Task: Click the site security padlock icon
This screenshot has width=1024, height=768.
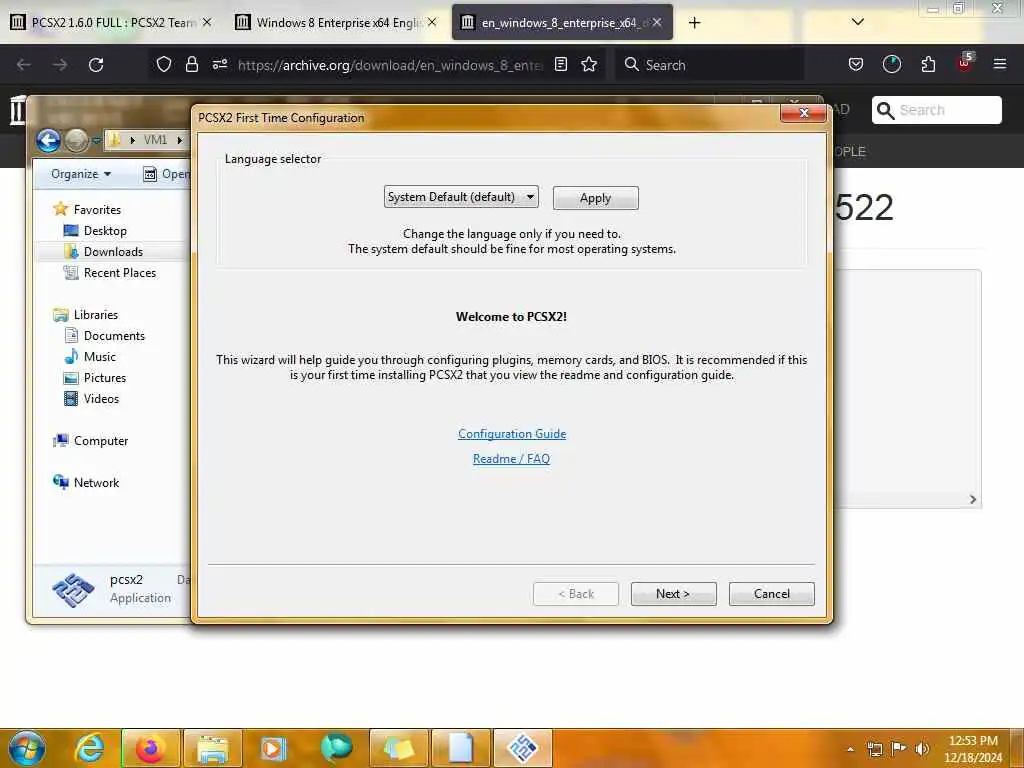Action: (191, 65)
